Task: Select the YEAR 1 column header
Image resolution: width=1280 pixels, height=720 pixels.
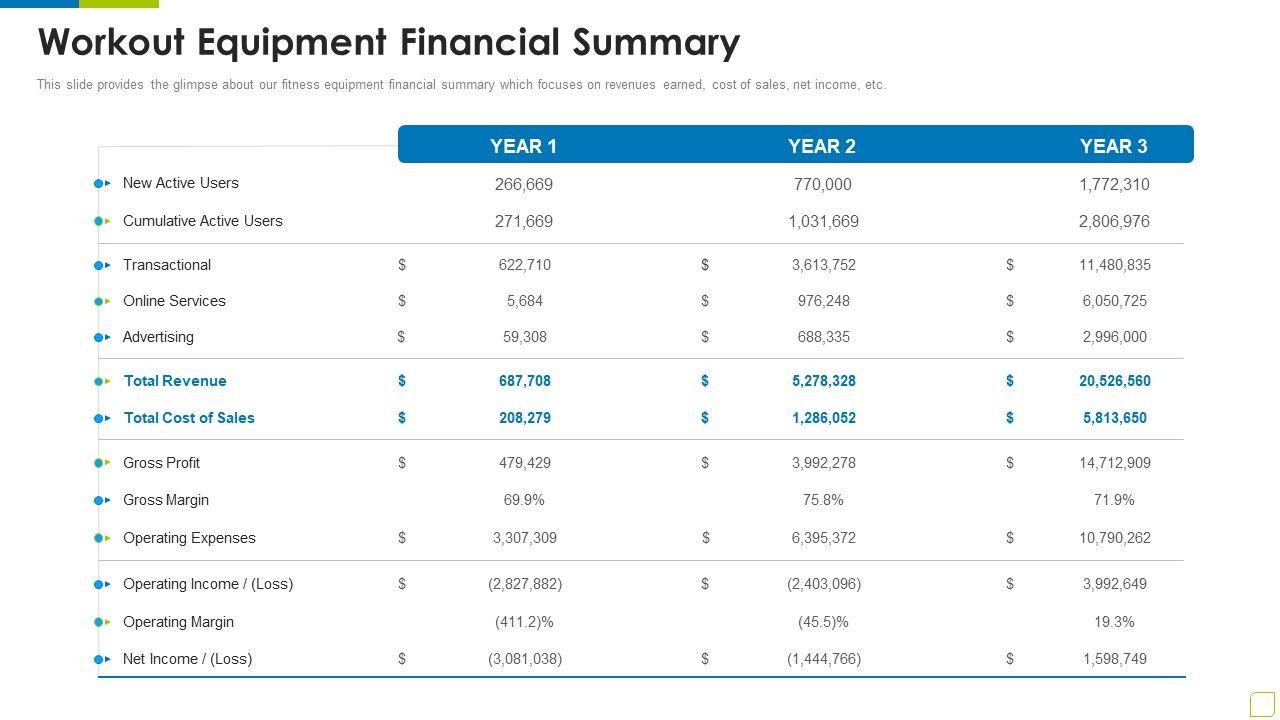Action: tap(523, 146)
